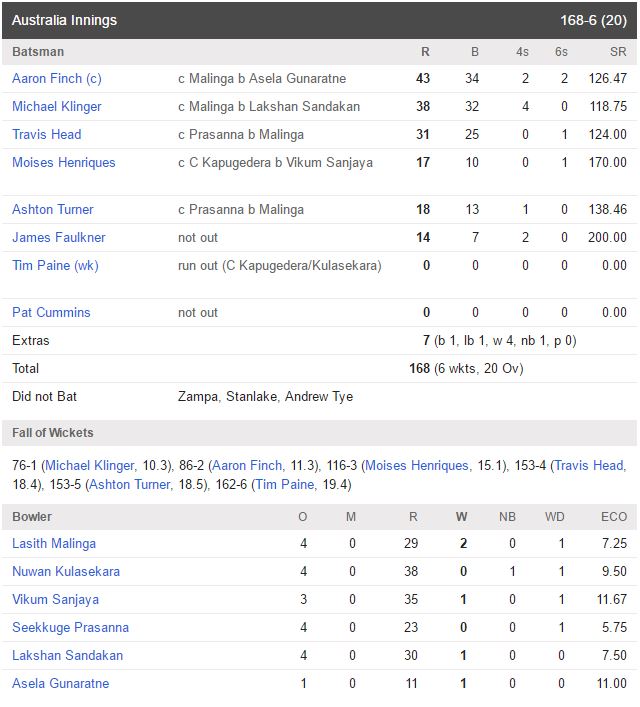
Task: Click James Faulkner batsman name
Action: click(59, 237)
